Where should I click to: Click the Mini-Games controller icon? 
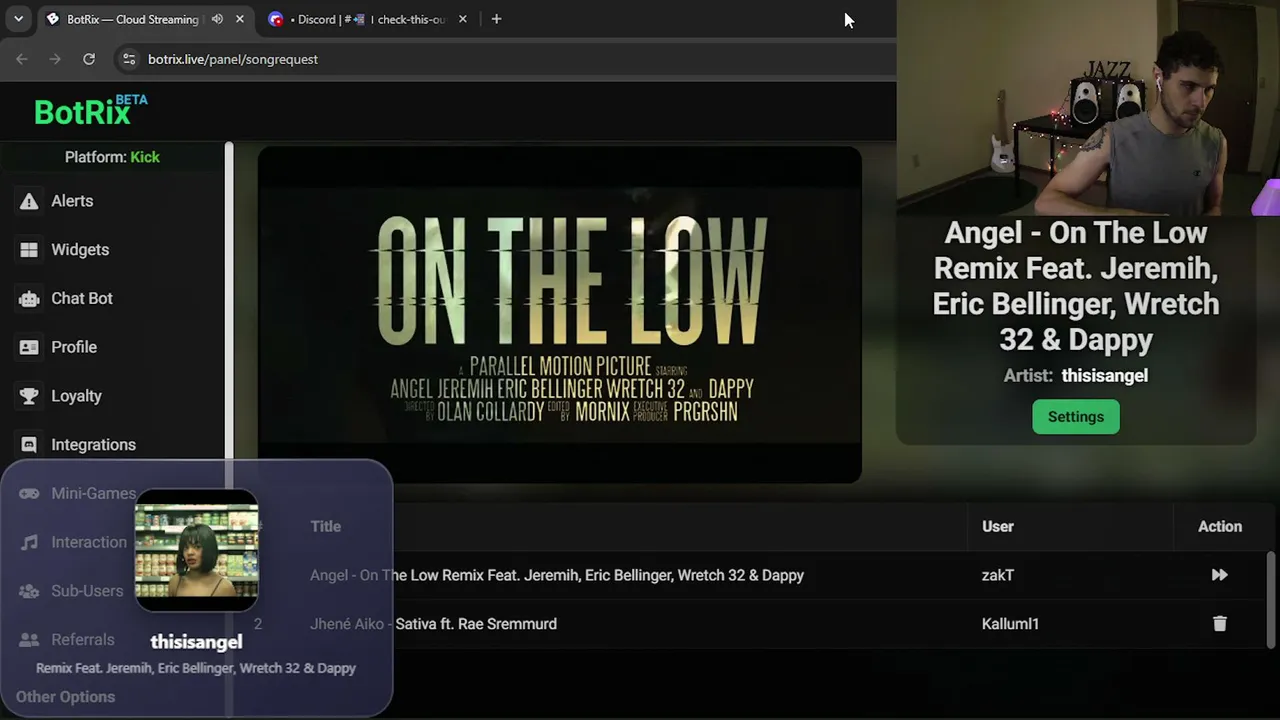(x=29, y=493)
